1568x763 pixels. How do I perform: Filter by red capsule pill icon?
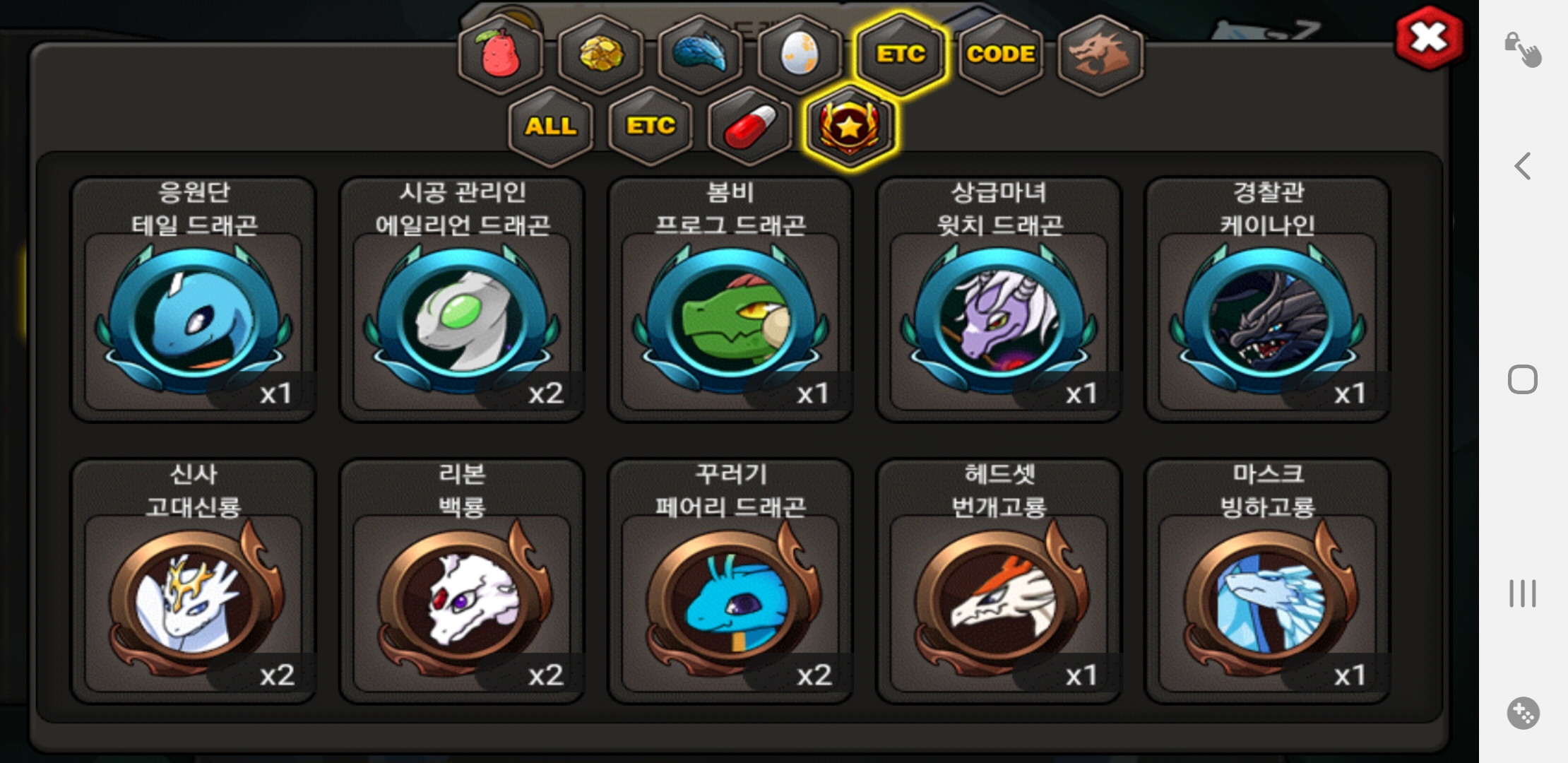pos(750,126)
